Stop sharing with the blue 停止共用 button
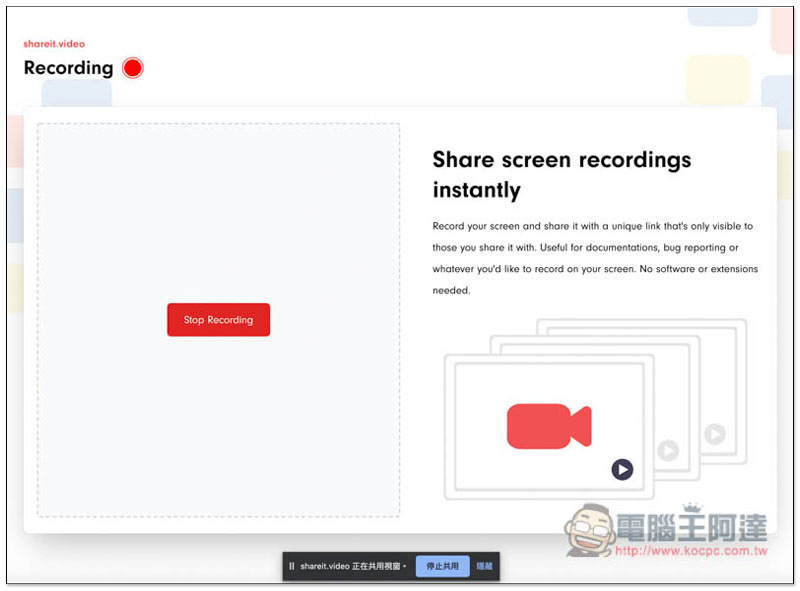Image resolution: width=800 pixels, height=591 pixels. (x=442, y=566)
